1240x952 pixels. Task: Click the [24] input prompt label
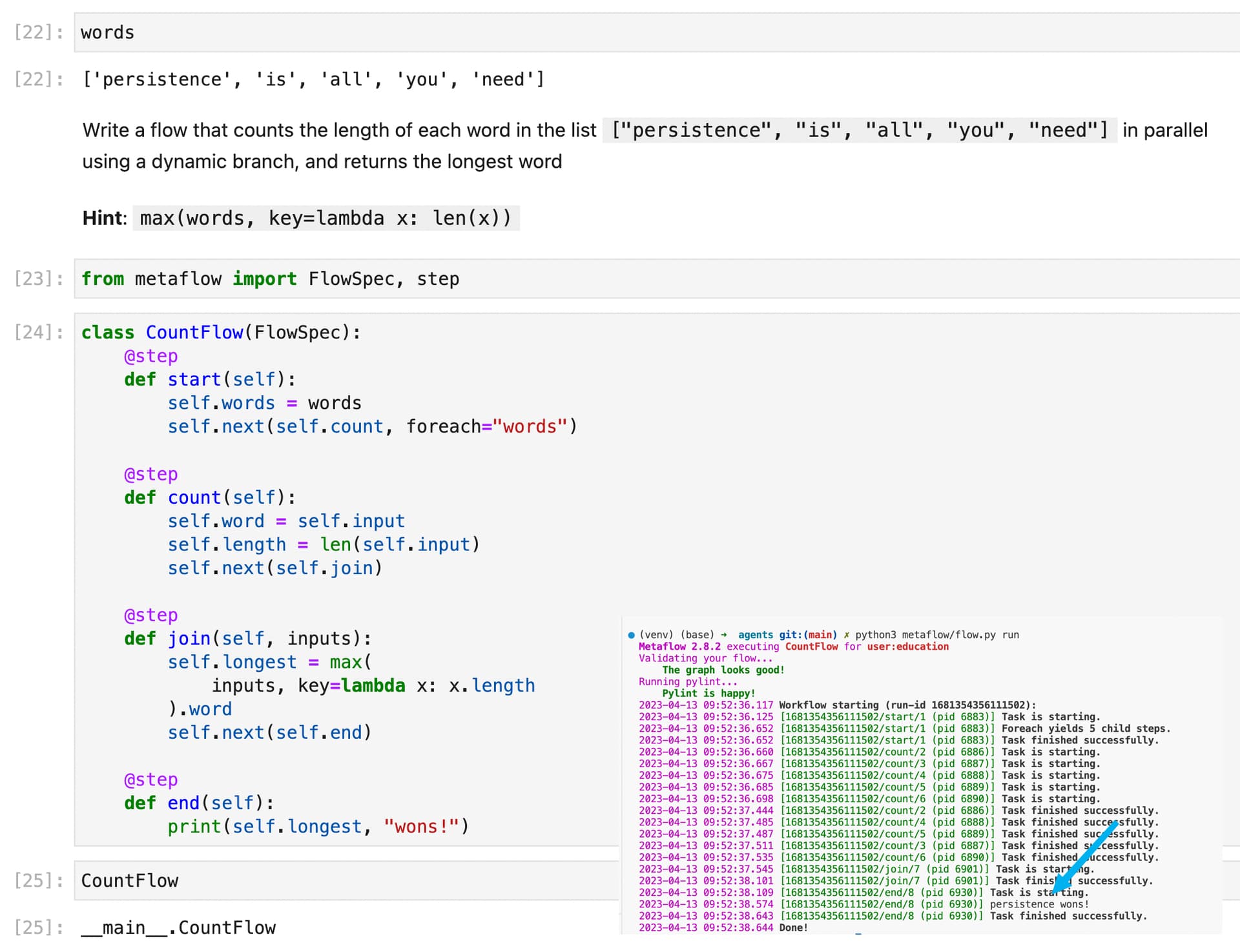click(39, 332)
